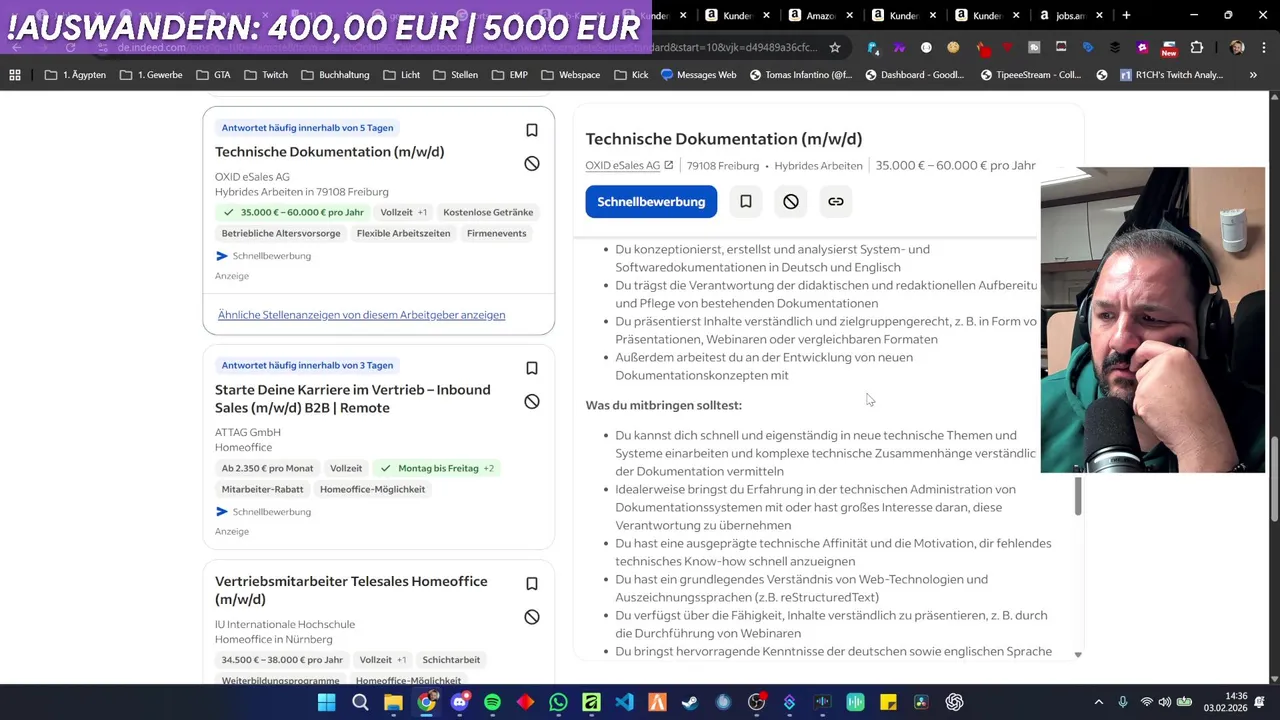Open the Kick bookmark

(631, 75)
